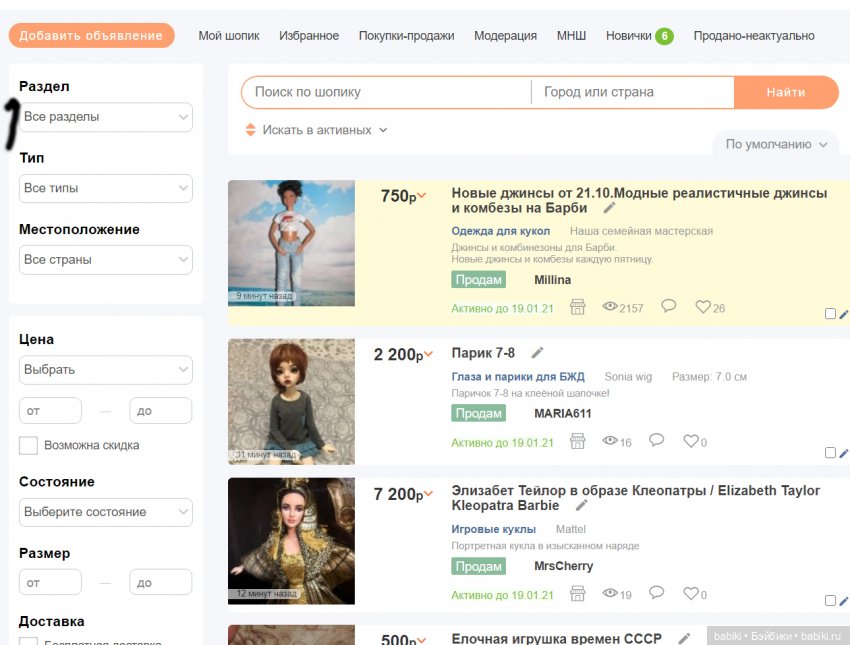The width and height of the screenshot is (850, 645).
Task: Open the Избранное tab
Action: click(x=309, y=36)
